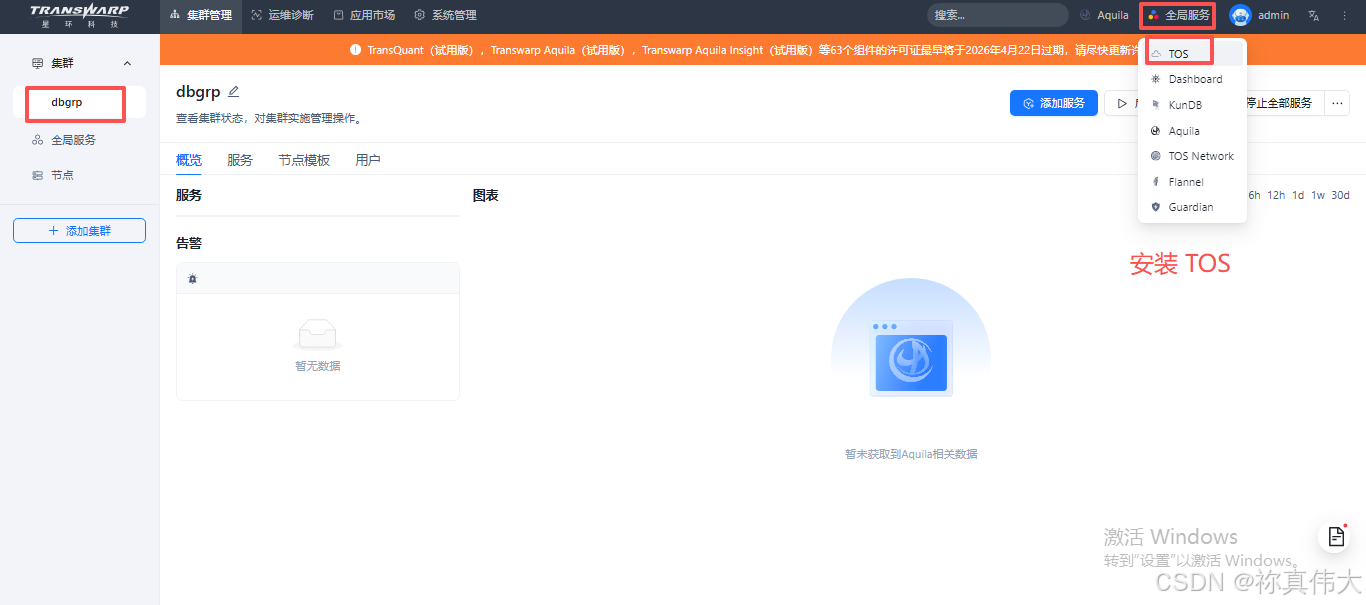Open Aquila link in the top bar

tap(1104, 15)
